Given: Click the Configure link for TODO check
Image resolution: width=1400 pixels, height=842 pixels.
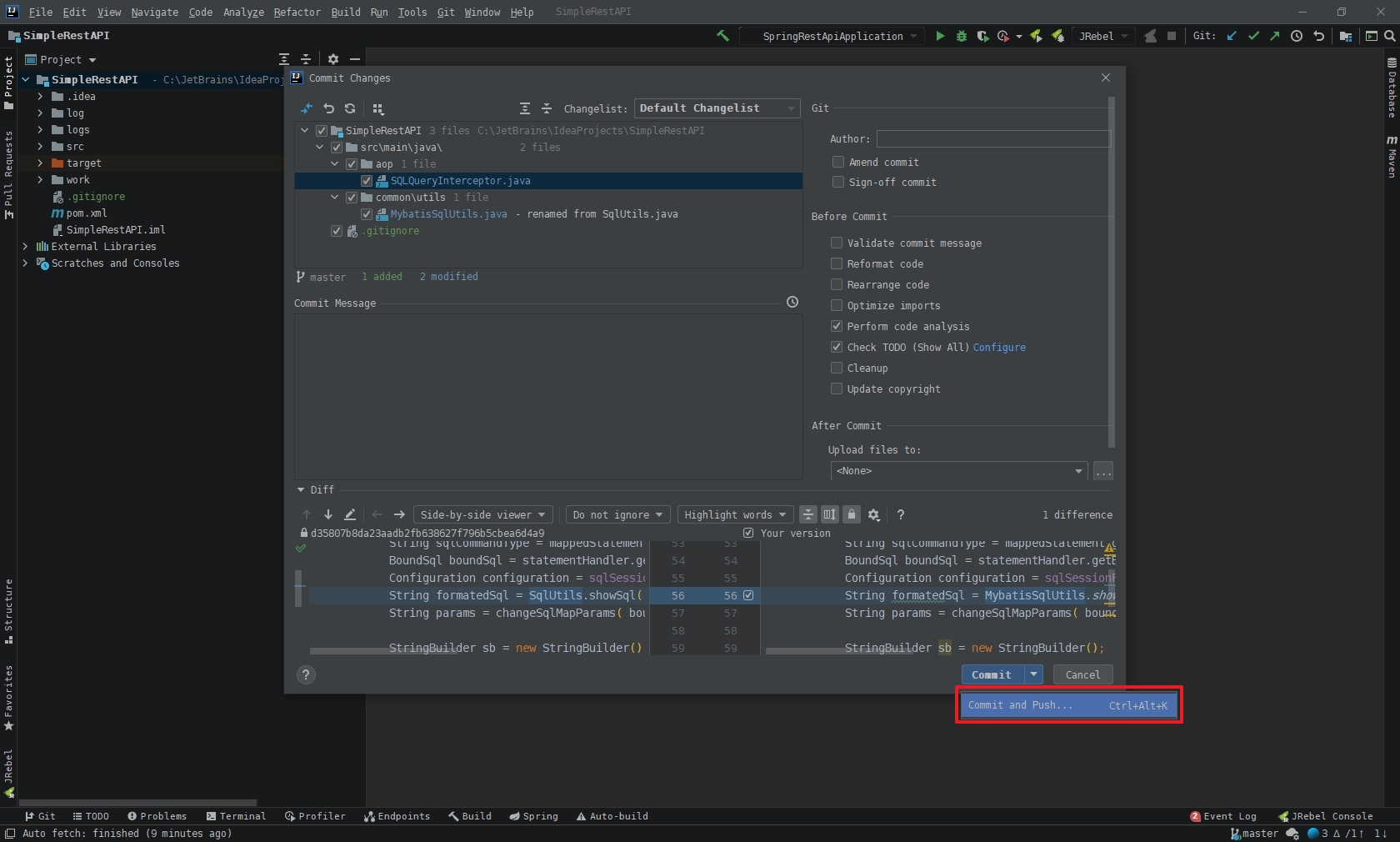Looking at the screenshot, I should click(999, 347).
